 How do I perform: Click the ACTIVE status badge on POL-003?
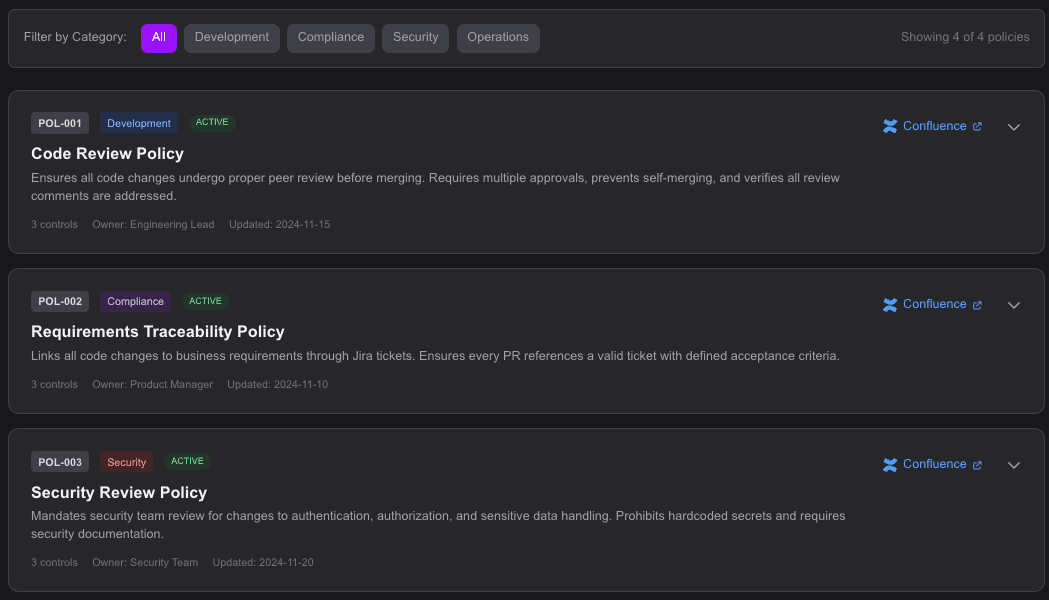click(187, 461)
